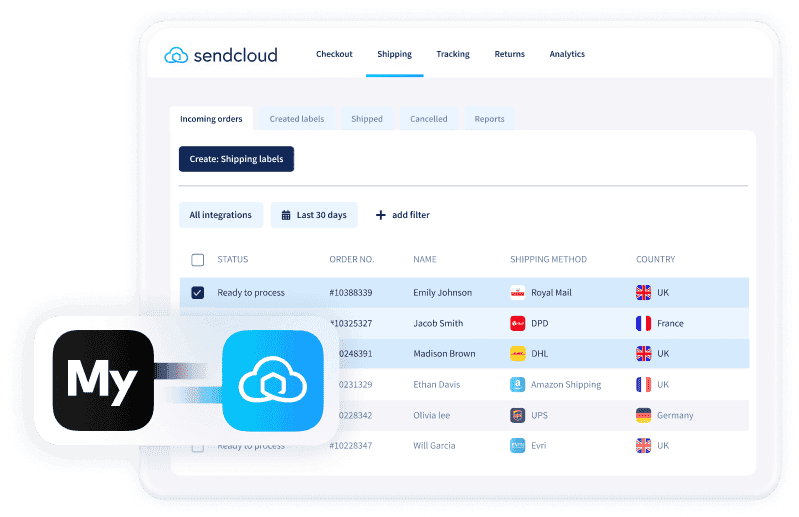
Task: Click the UK flag in Emily Johnson row
Action: [644, 293]
